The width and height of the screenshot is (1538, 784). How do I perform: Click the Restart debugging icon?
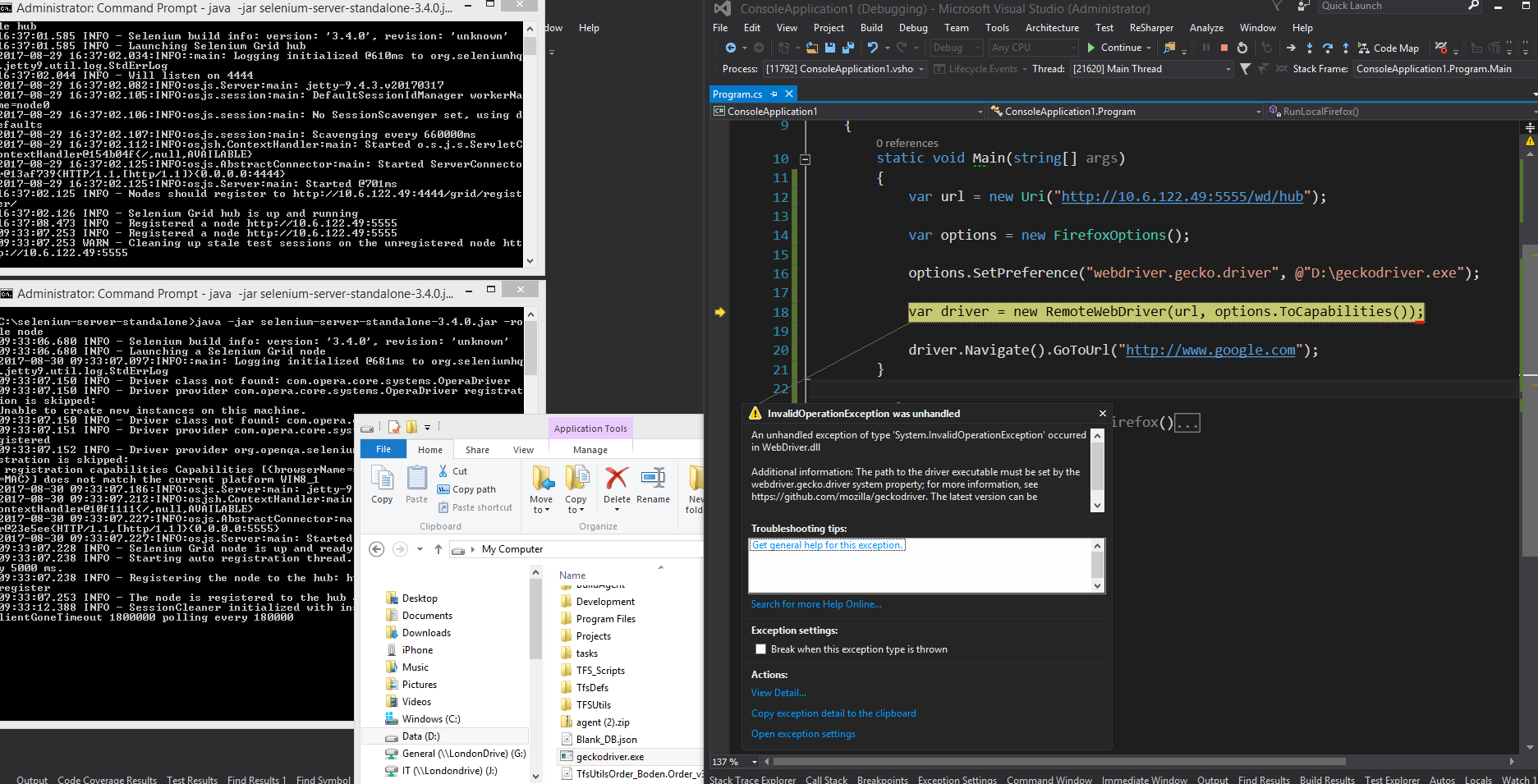1242,48
